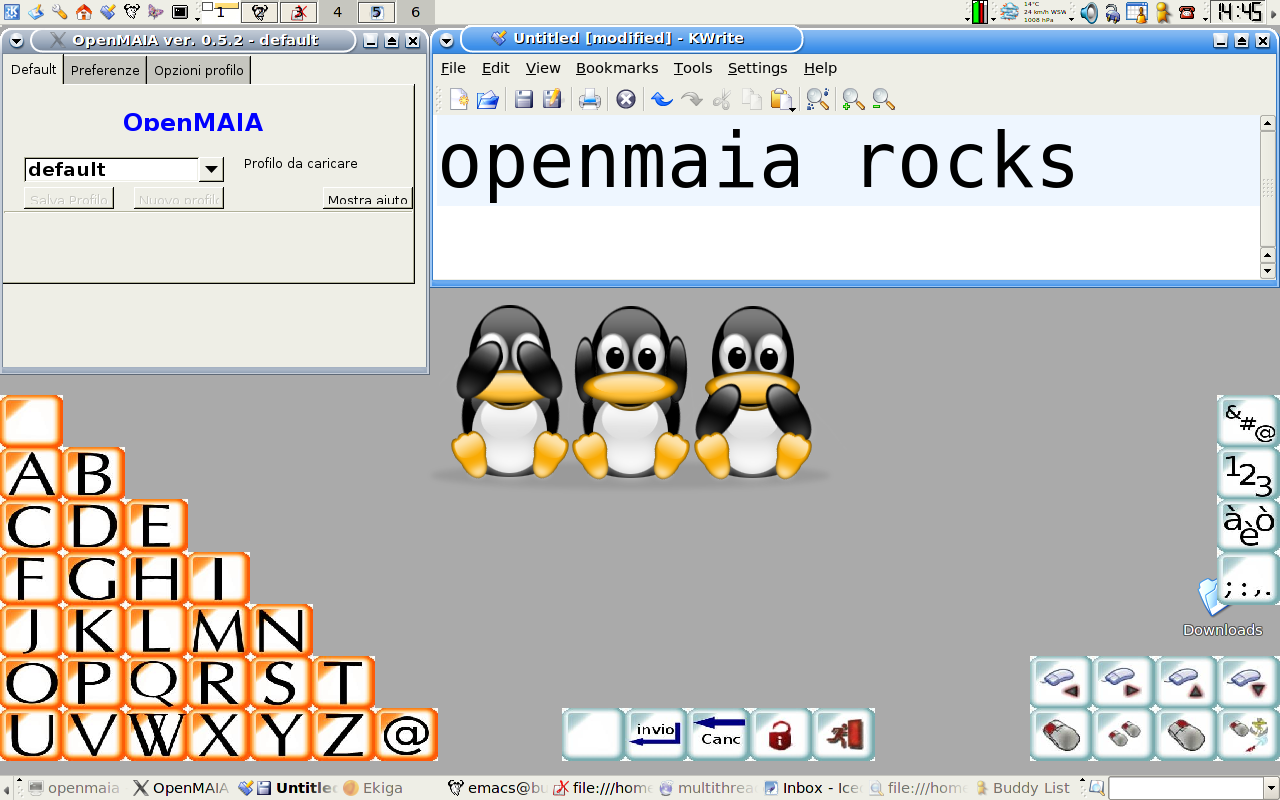
Task: Click the Inbox taskbar entry
Action: click(x=813, y=788)
